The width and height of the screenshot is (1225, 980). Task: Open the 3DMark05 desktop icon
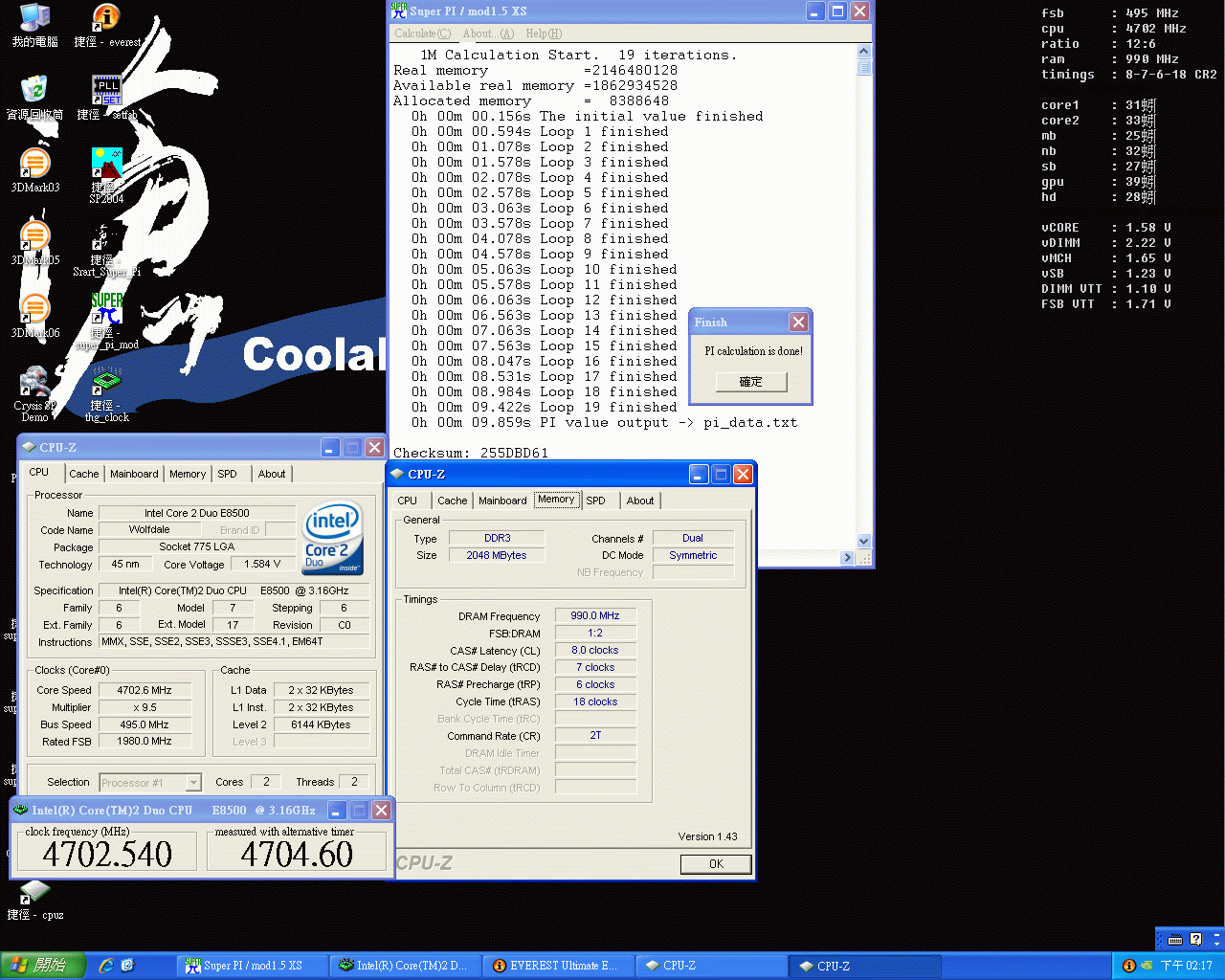click(x=34, y=235)
